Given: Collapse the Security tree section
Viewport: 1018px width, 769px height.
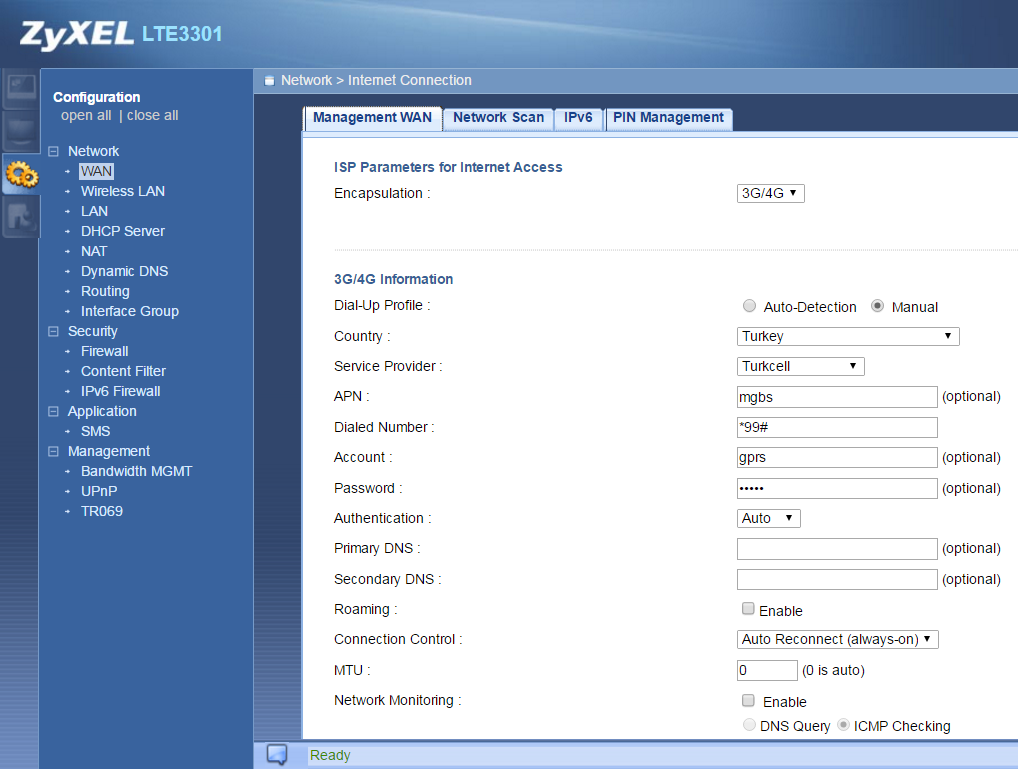Looking at the screenshot, I should tap(53, 331).
